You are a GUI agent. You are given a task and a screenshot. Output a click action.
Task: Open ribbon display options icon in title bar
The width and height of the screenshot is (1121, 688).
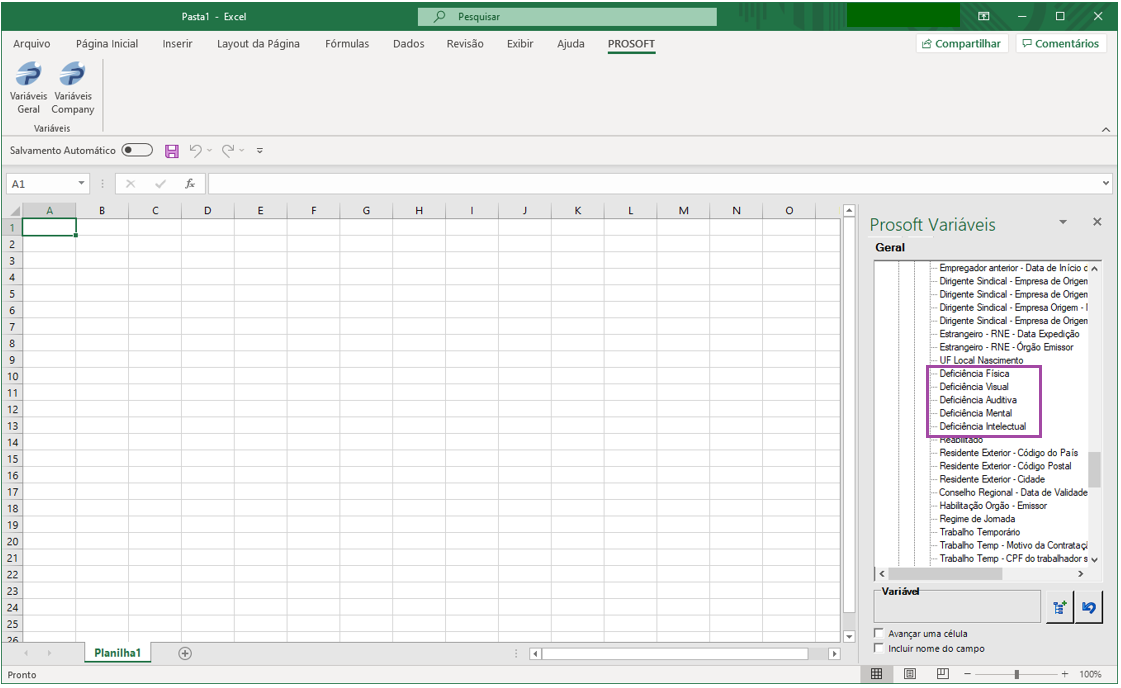click(984, 16)
